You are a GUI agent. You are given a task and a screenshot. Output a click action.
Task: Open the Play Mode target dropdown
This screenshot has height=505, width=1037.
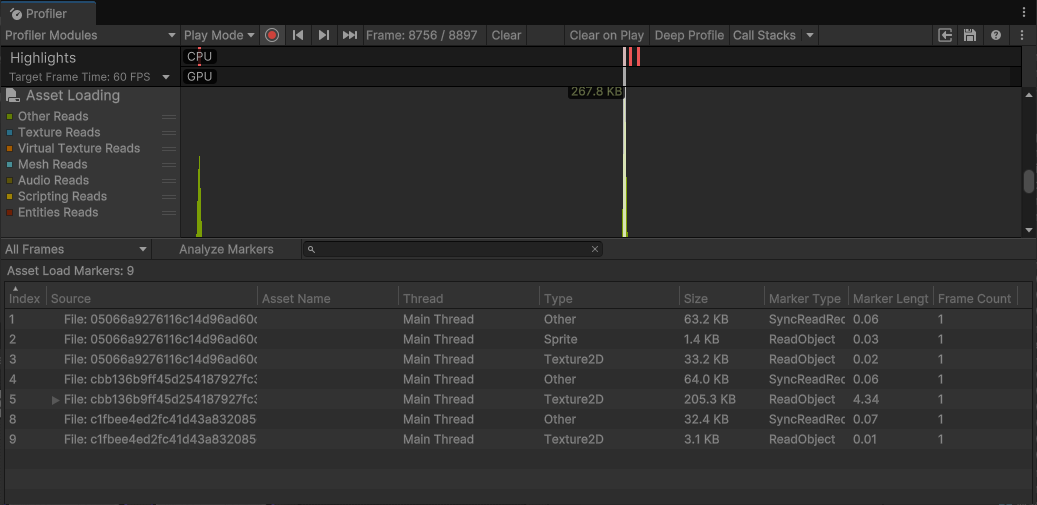[x=220, y=35]
